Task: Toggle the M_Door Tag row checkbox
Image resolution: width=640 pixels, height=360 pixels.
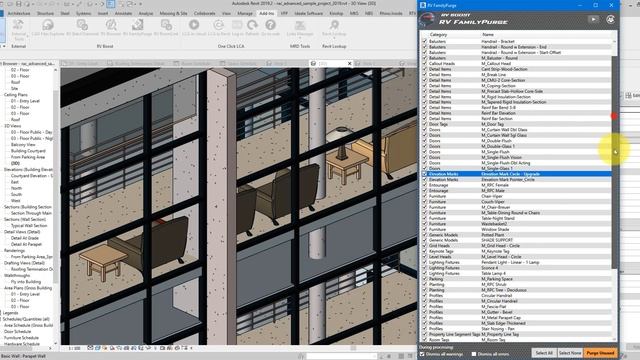Action: pyautogui.click(x=424, y=124)
